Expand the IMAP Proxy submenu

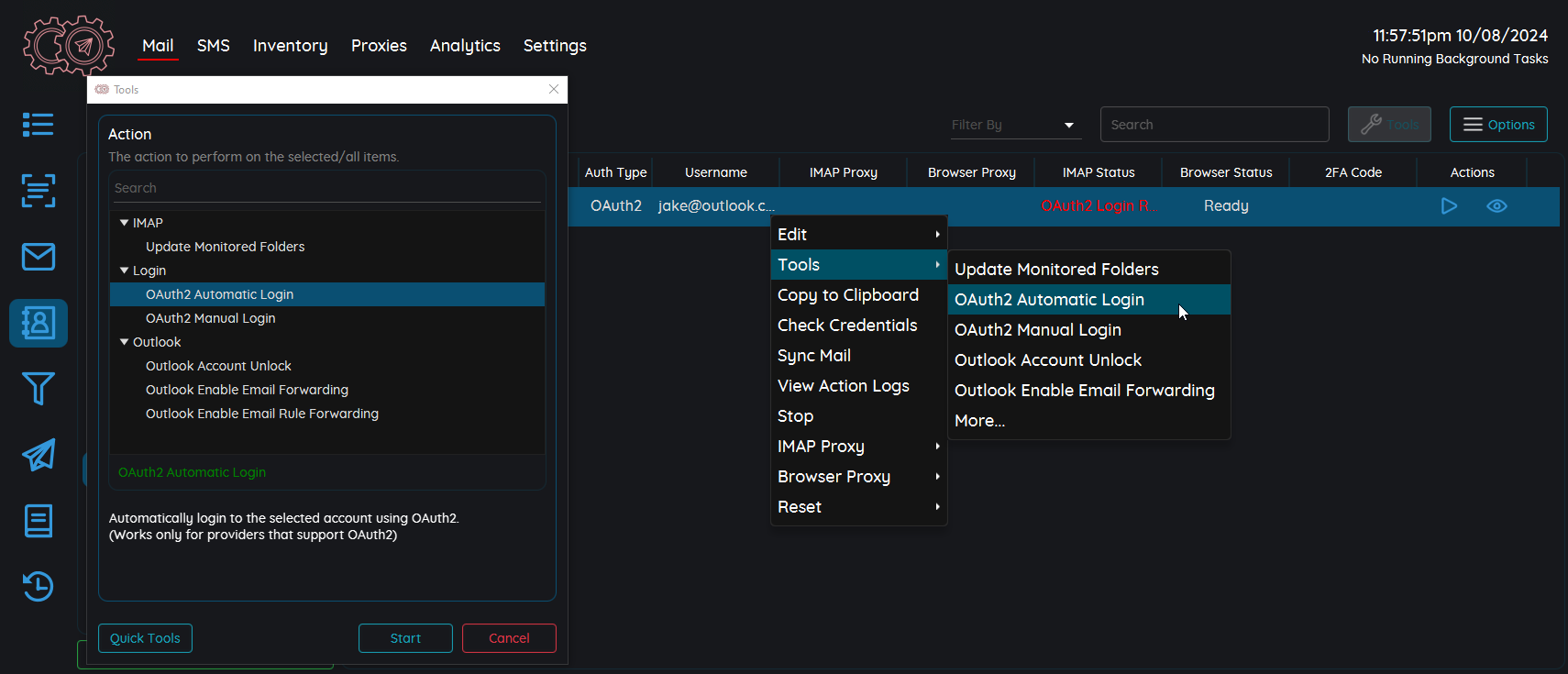point(858,447)
